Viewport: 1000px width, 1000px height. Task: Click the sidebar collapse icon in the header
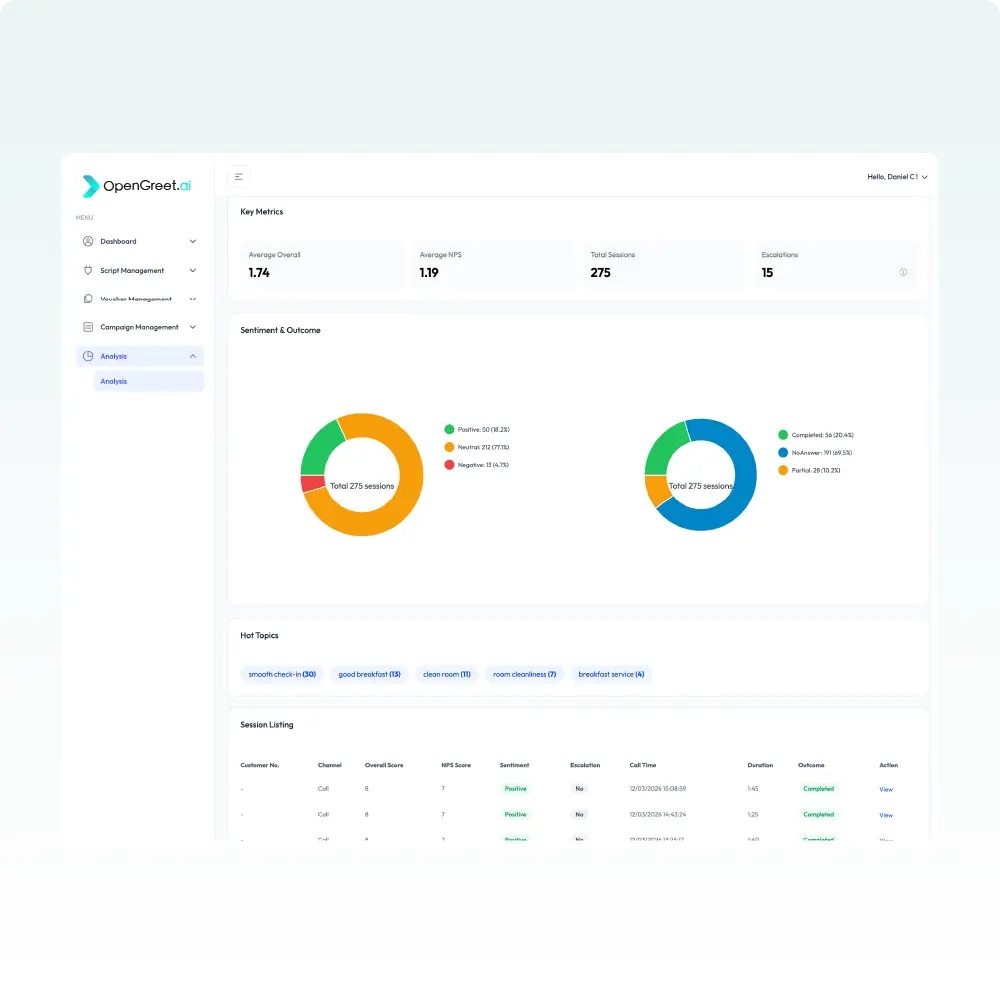238,175
